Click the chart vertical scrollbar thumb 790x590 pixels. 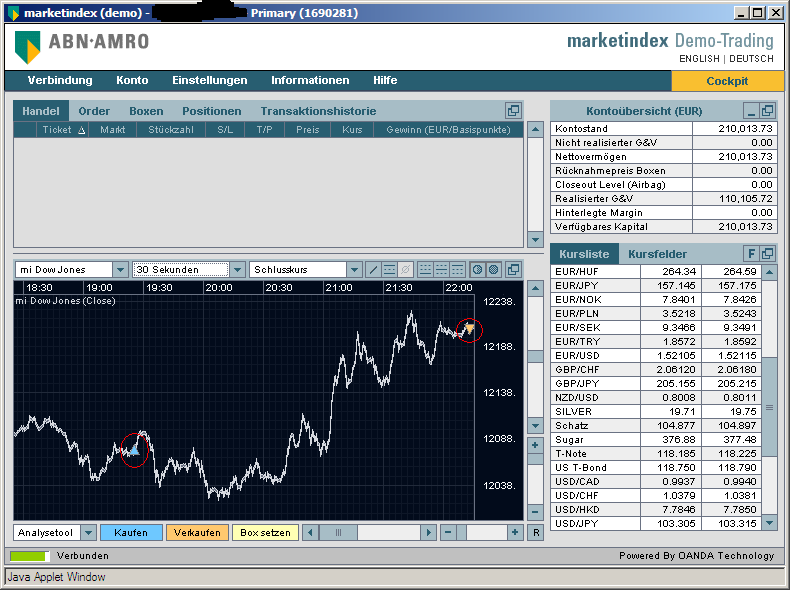click(535, 357)
